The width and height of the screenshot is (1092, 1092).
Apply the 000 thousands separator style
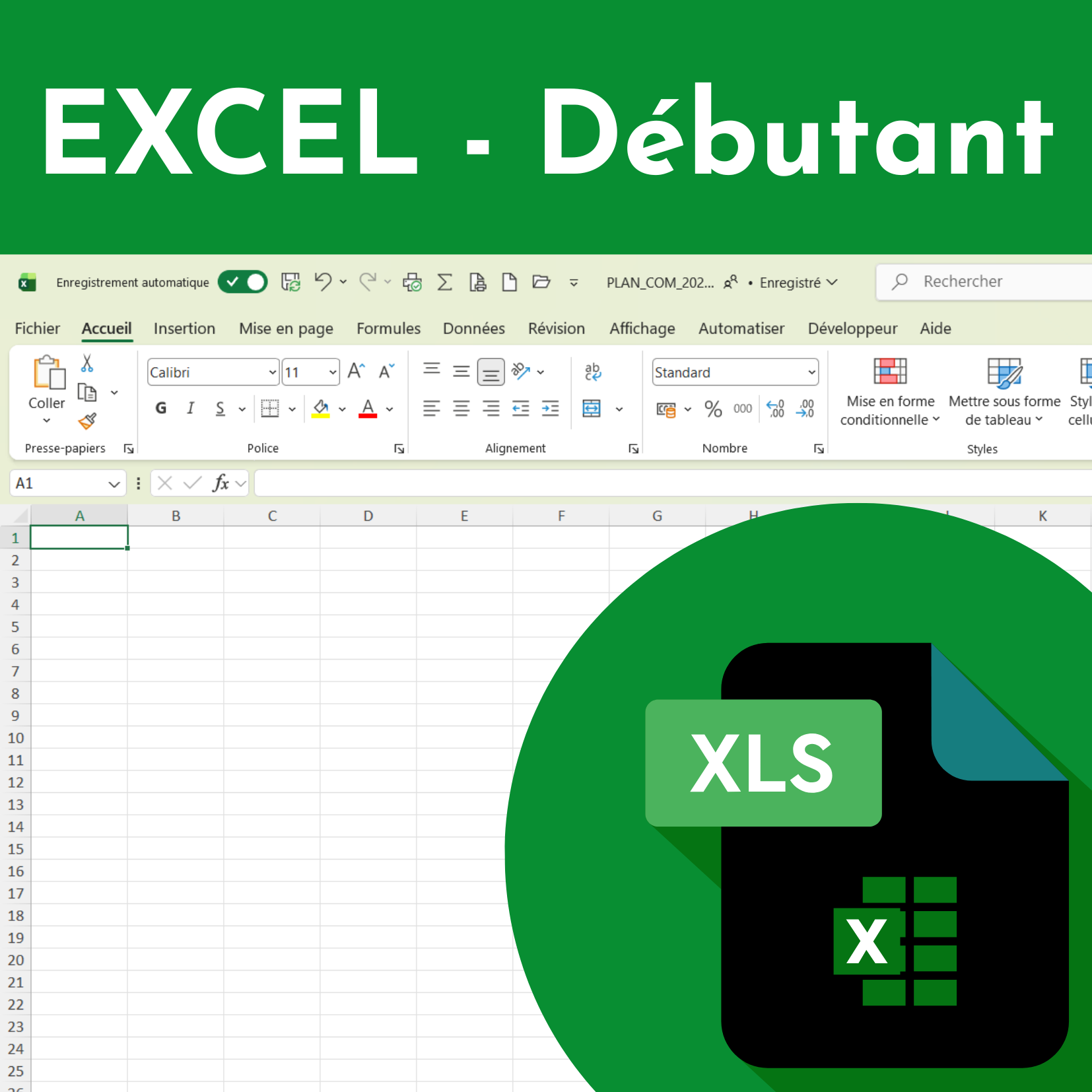(743, 409)
